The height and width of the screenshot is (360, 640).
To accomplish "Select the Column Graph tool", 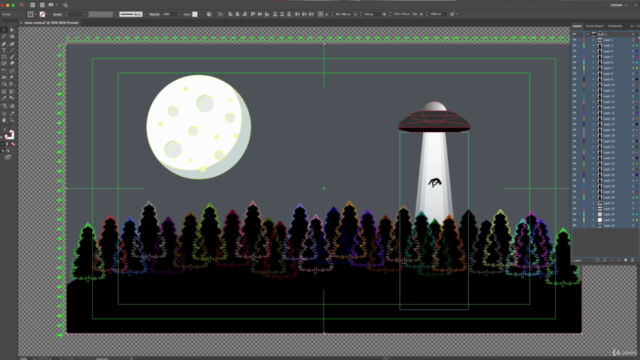I will [12, 105].
